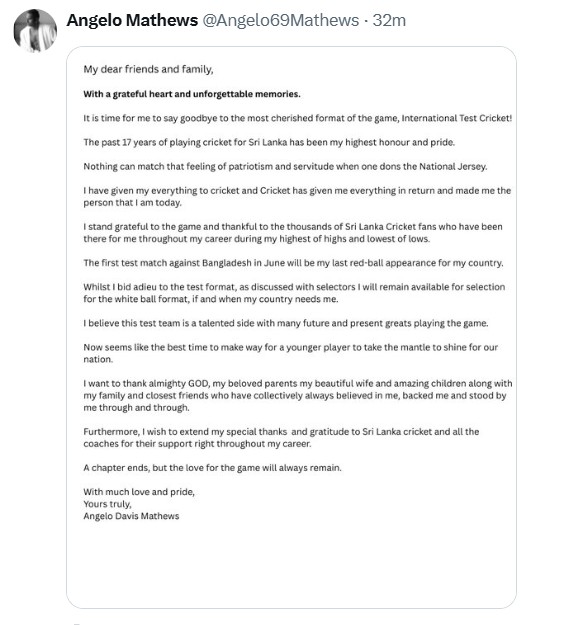Image resolution: width=579 pixels, height=625 pixels.
Task: Open the attached retirement letter image
Action: point(291,327)
